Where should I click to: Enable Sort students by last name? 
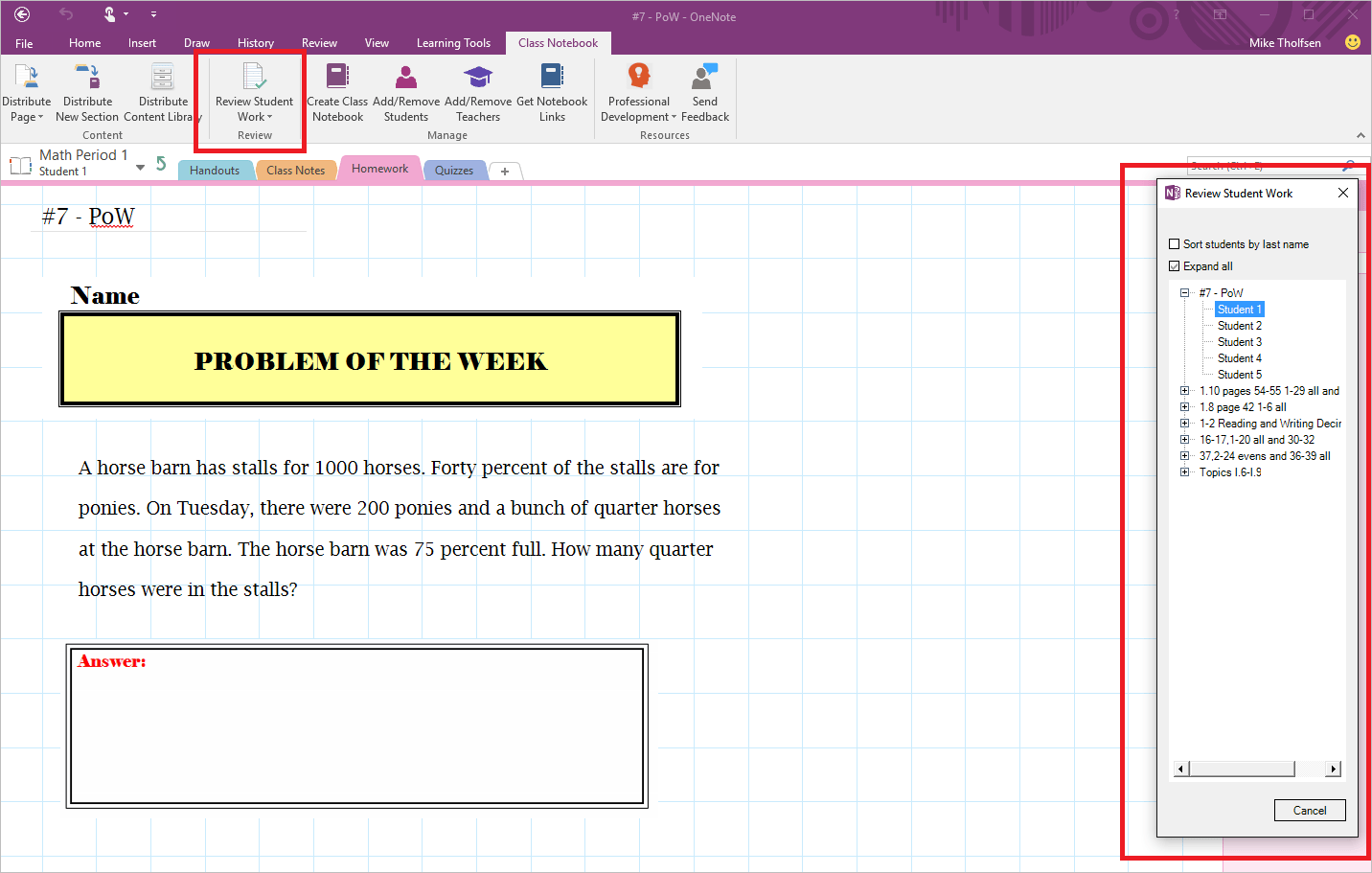1175,244
